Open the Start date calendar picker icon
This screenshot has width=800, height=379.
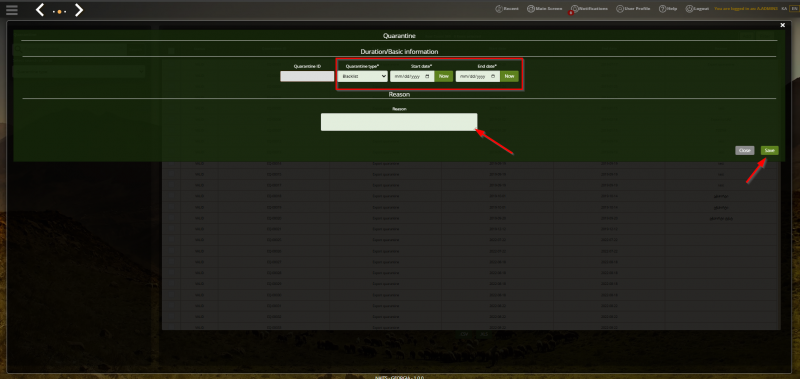[x=428, y=76]
